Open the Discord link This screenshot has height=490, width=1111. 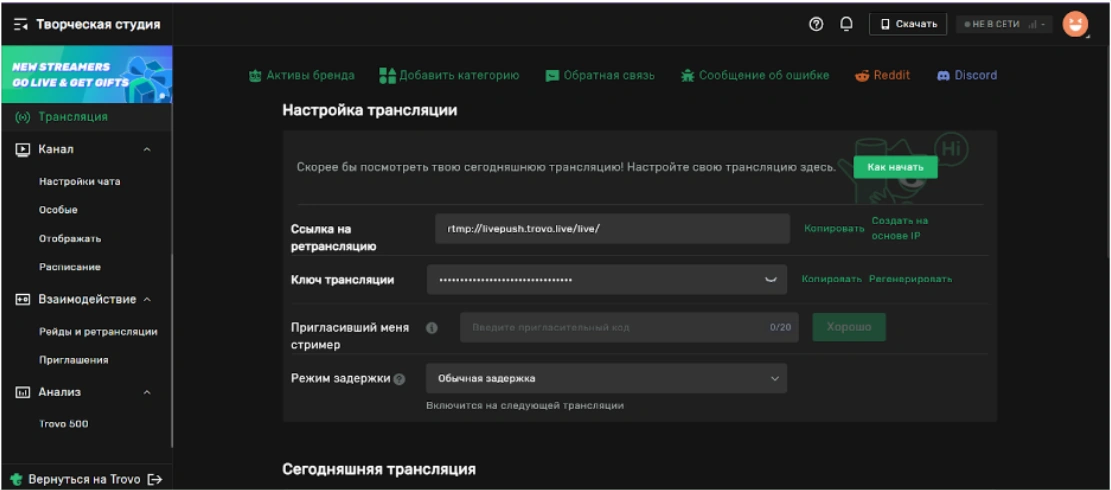tap(976, 76)
